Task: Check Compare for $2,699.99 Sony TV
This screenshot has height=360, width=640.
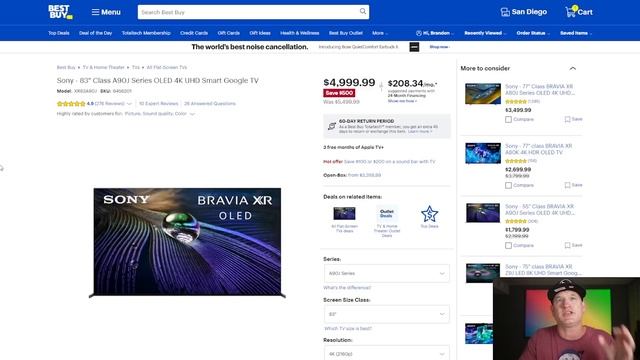Action: pos(508,185)
